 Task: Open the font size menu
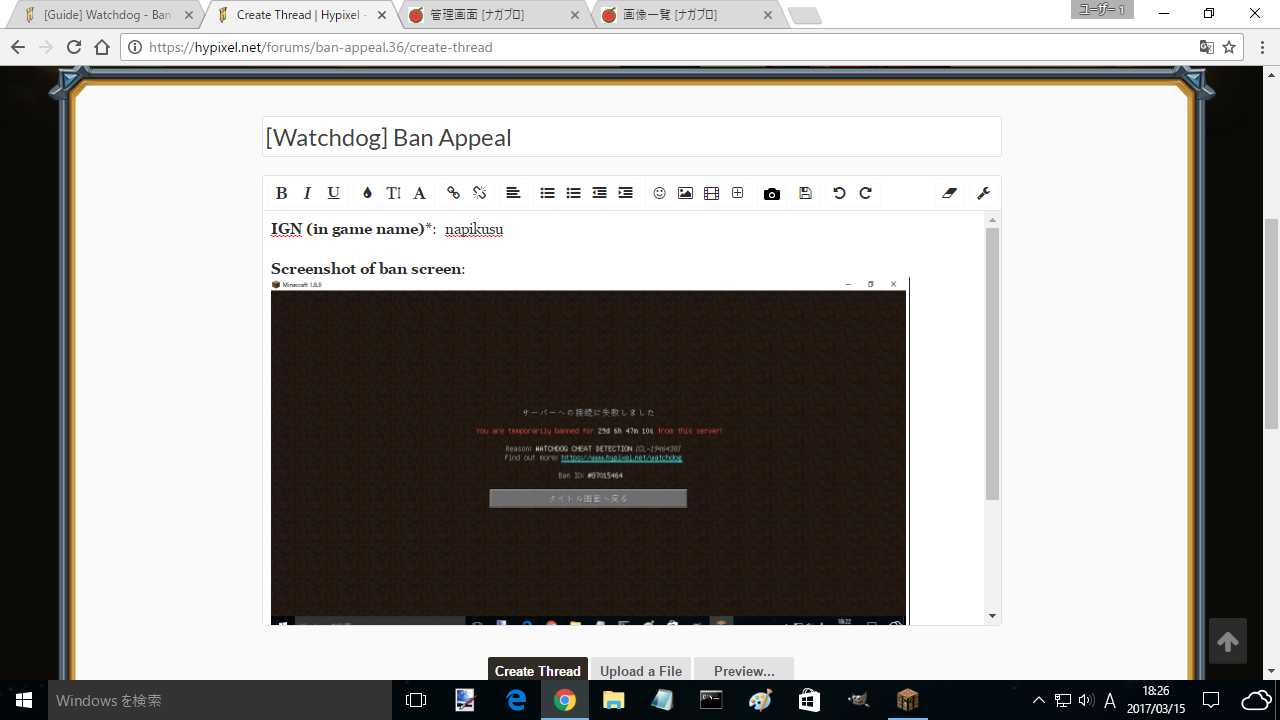pyautogui.click(x=393, y=193)
